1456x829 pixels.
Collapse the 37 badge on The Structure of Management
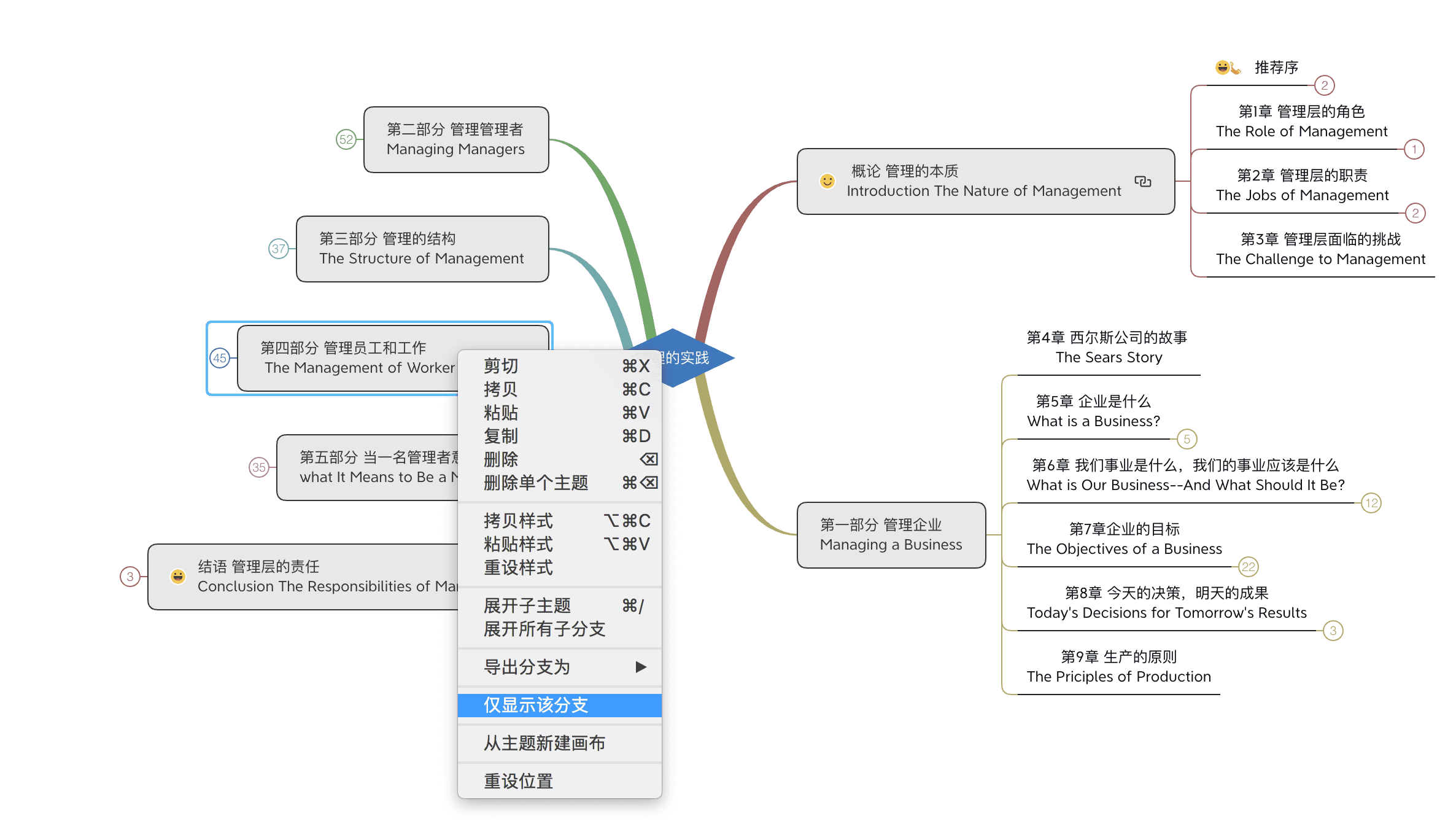[x=279, y=249]
